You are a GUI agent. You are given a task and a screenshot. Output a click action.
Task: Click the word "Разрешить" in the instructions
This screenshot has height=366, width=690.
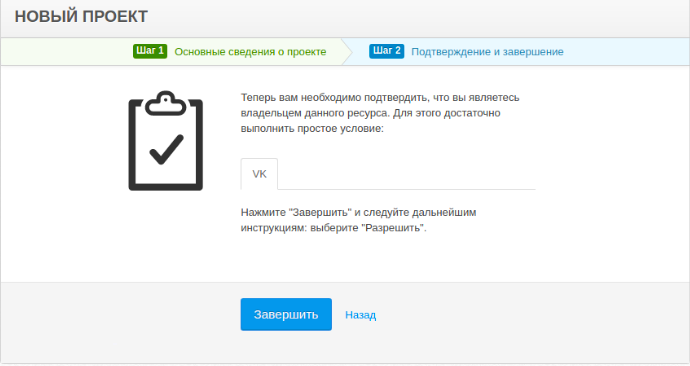tap(395, 228)
